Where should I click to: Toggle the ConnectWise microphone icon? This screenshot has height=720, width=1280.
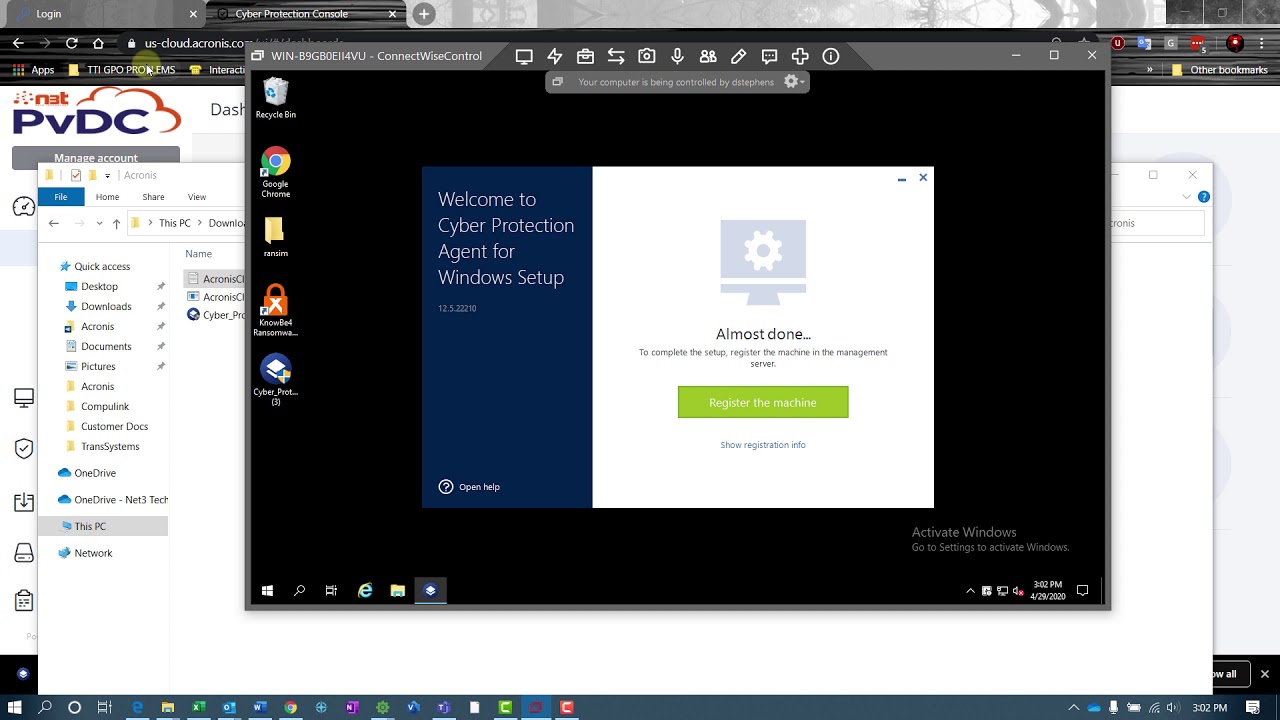[677, 56]
